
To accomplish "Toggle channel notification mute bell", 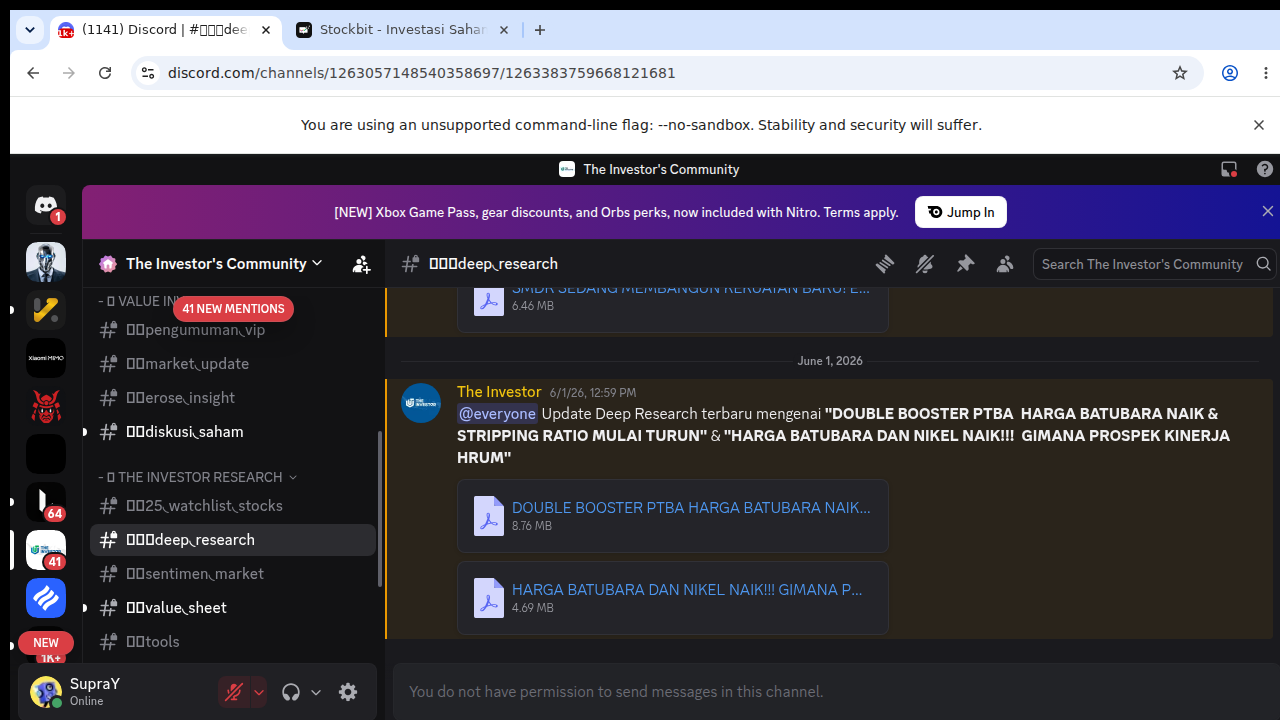I will click(x=925, y=264).
